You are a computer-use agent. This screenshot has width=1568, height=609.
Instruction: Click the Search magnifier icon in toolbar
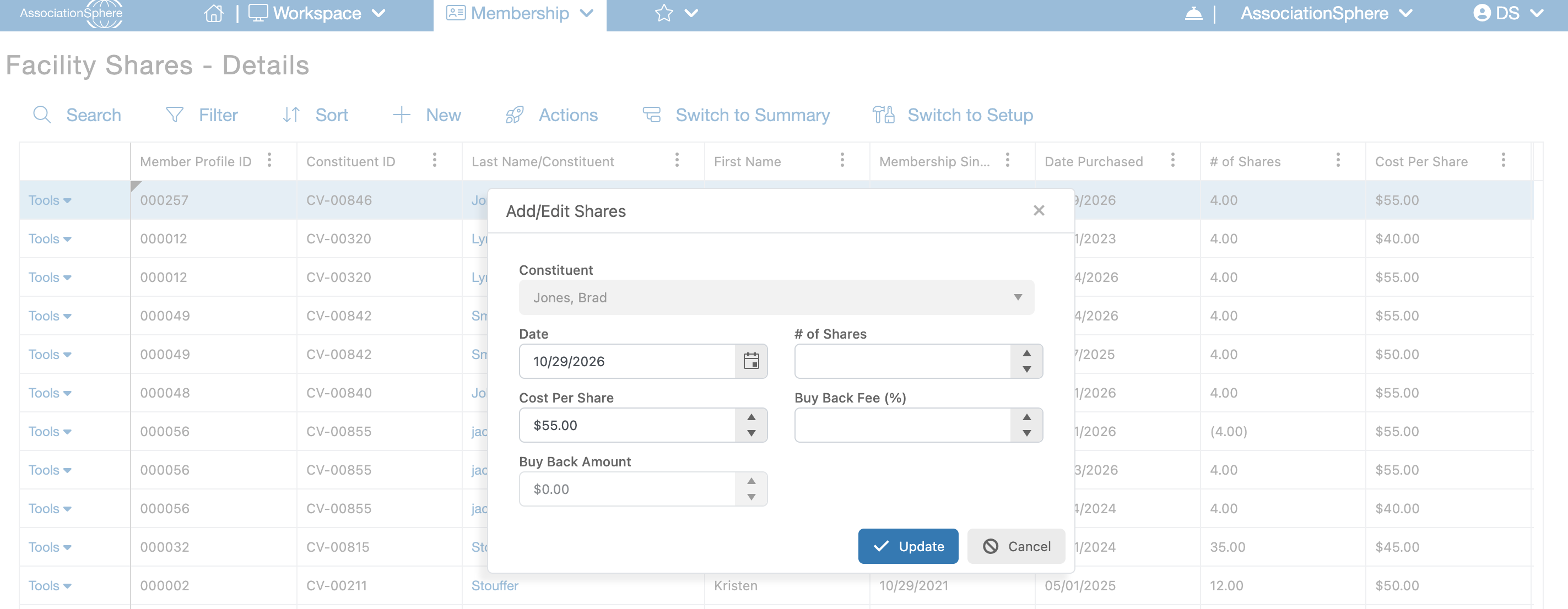42,115
